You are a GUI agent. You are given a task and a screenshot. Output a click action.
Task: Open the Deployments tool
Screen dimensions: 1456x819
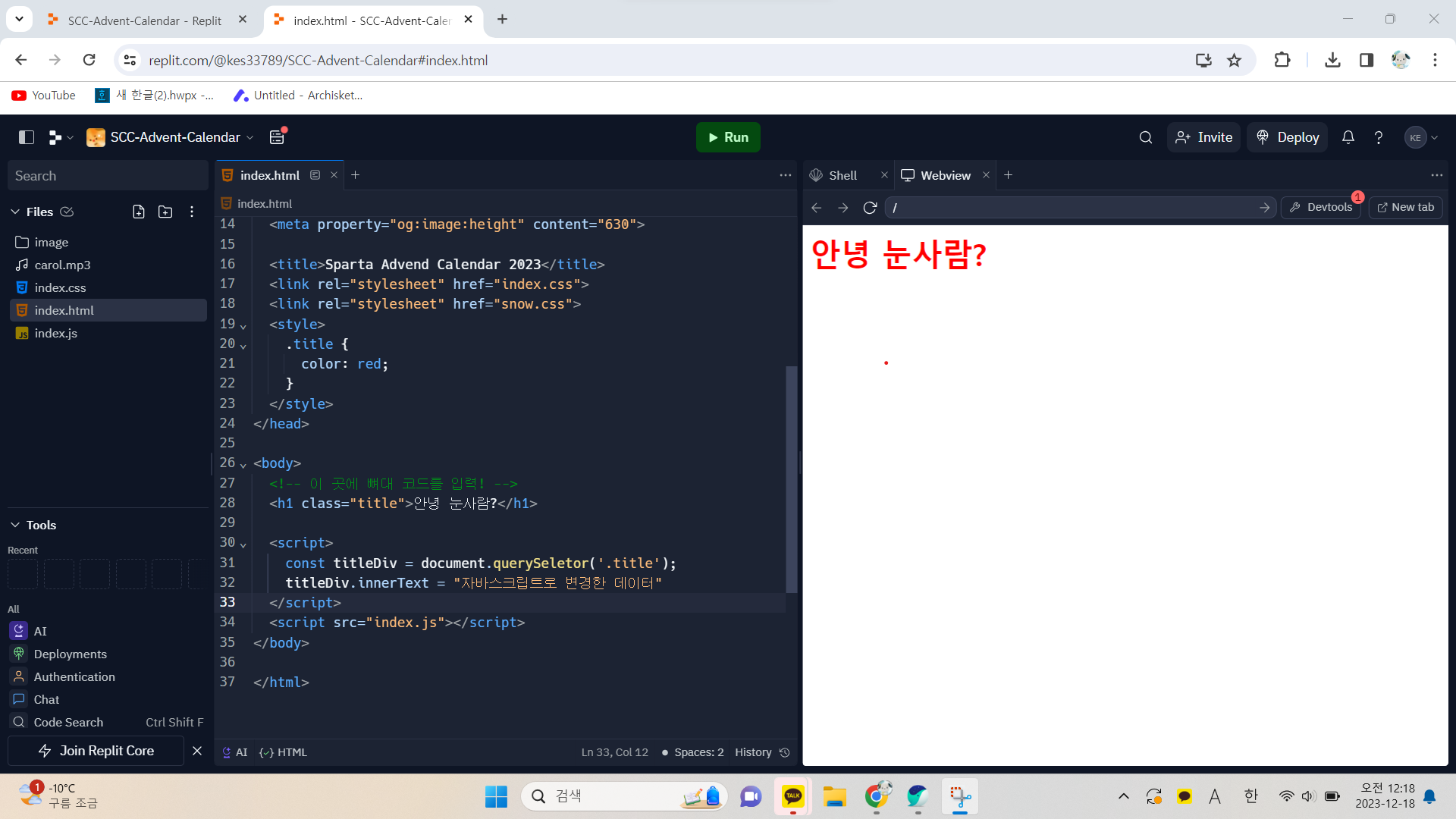click(x=108, y=654)
